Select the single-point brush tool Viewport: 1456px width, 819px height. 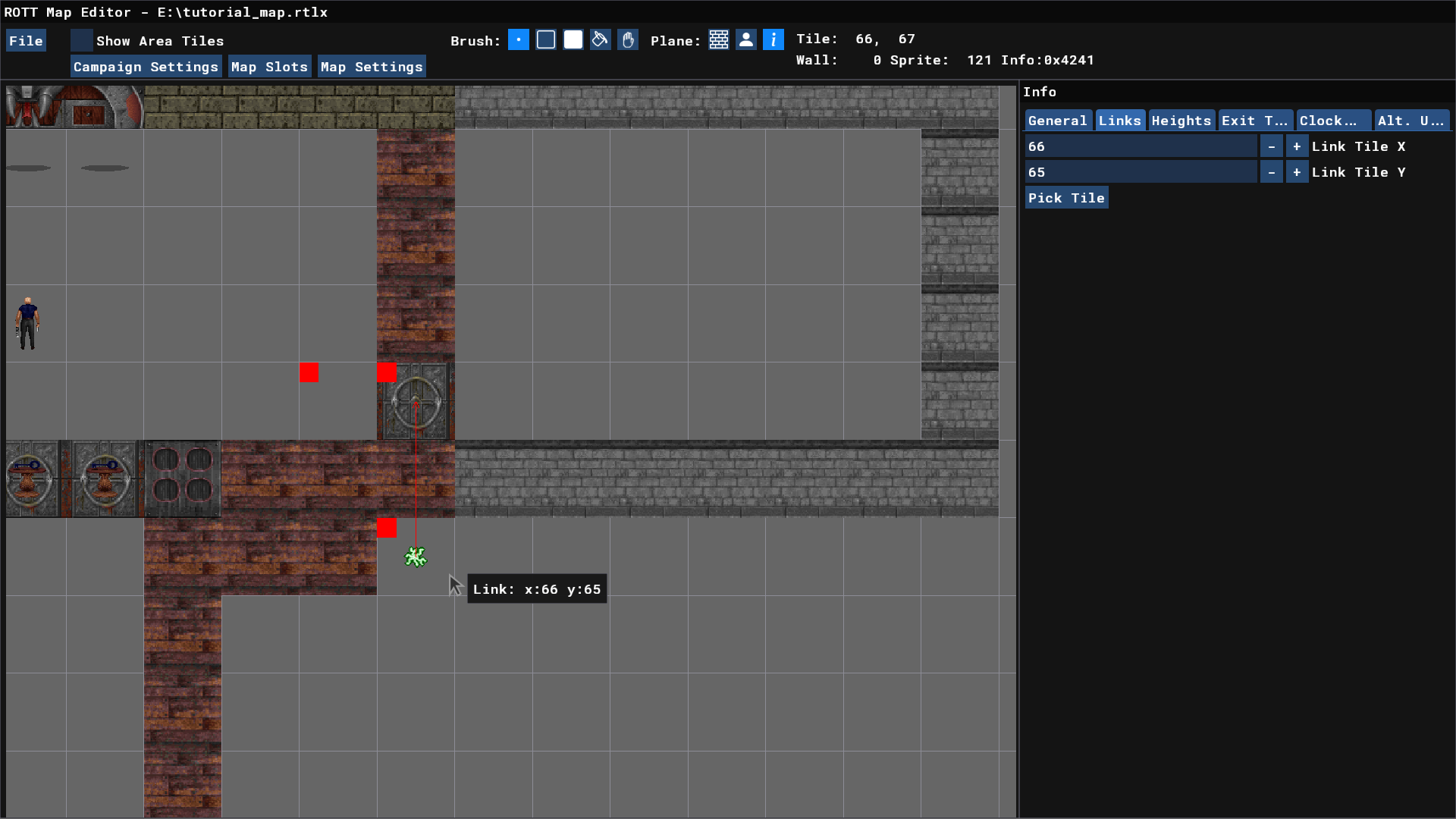pos(519,40)
